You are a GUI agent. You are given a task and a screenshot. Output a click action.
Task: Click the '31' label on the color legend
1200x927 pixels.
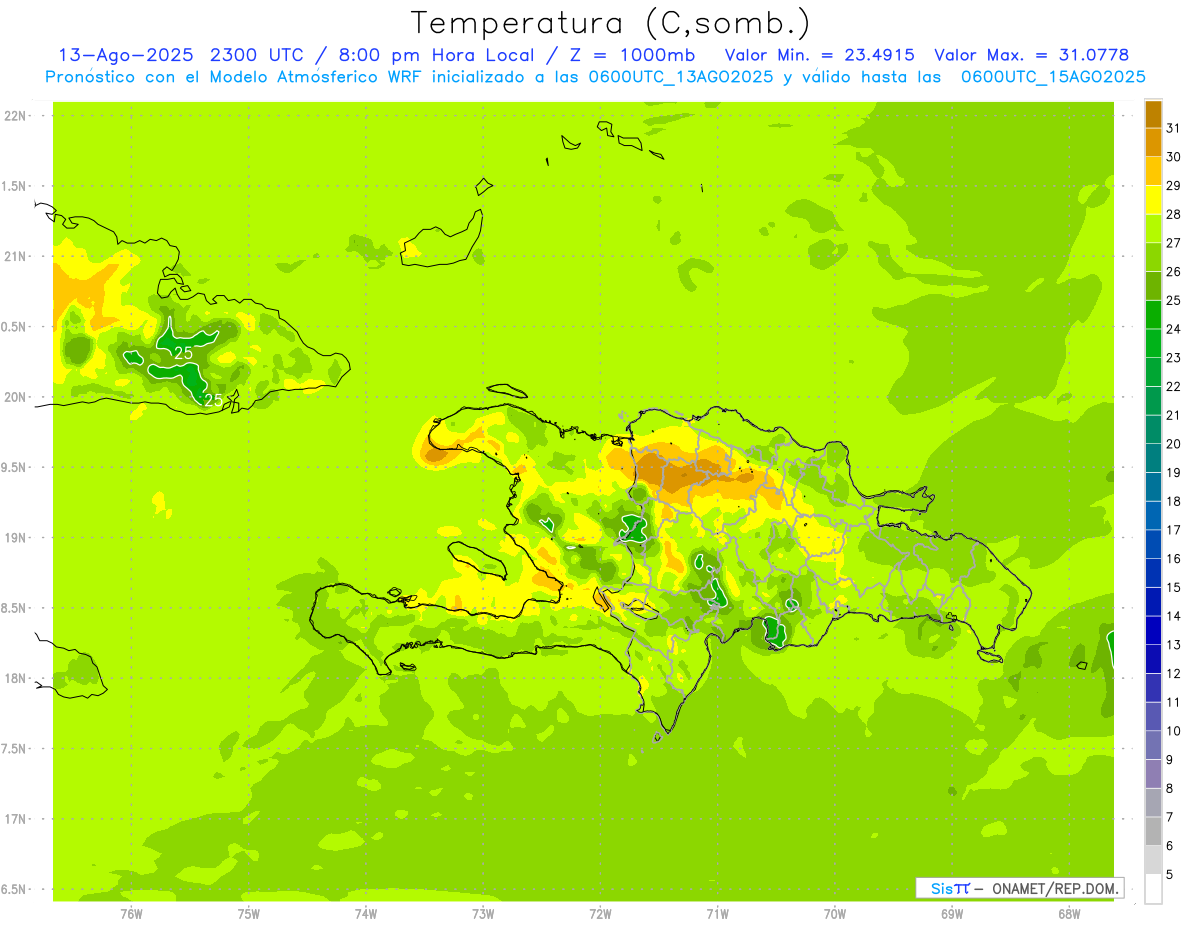pyautogui.click(x=1174, y=128)
